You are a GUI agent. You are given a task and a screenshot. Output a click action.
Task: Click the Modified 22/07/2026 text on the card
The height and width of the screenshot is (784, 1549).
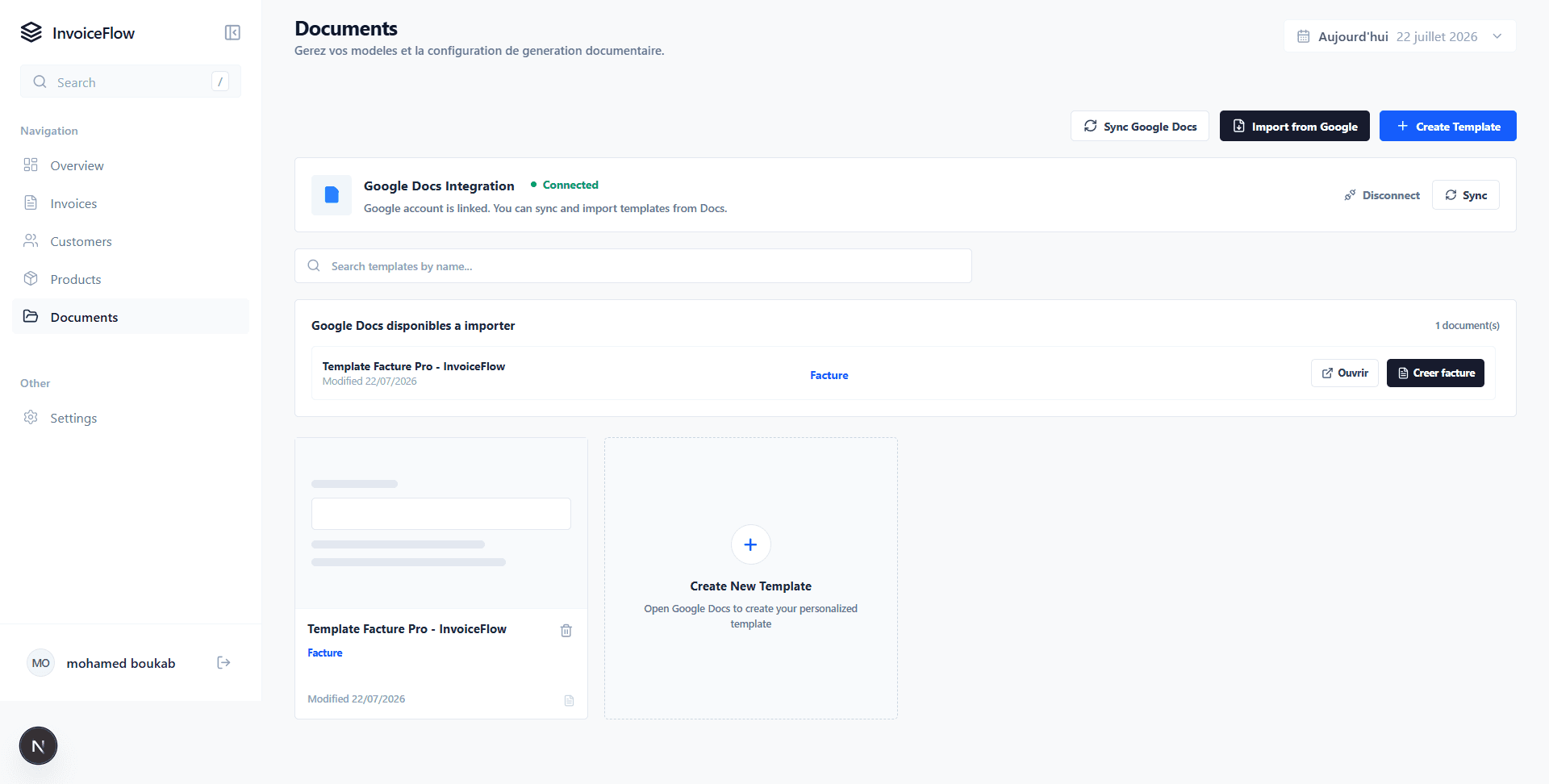point(357,699)
